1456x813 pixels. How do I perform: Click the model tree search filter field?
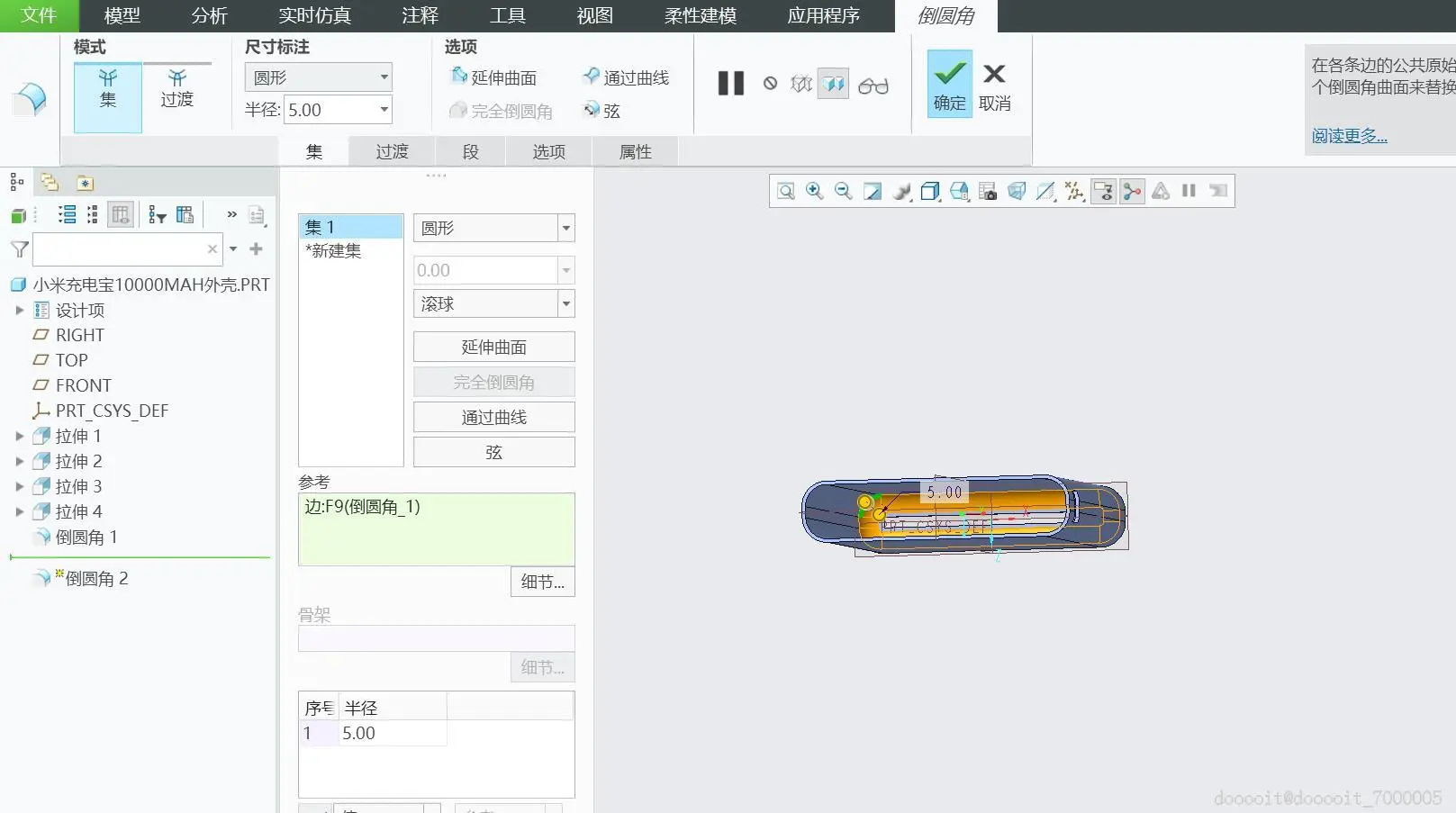click(x=120, y=249)
